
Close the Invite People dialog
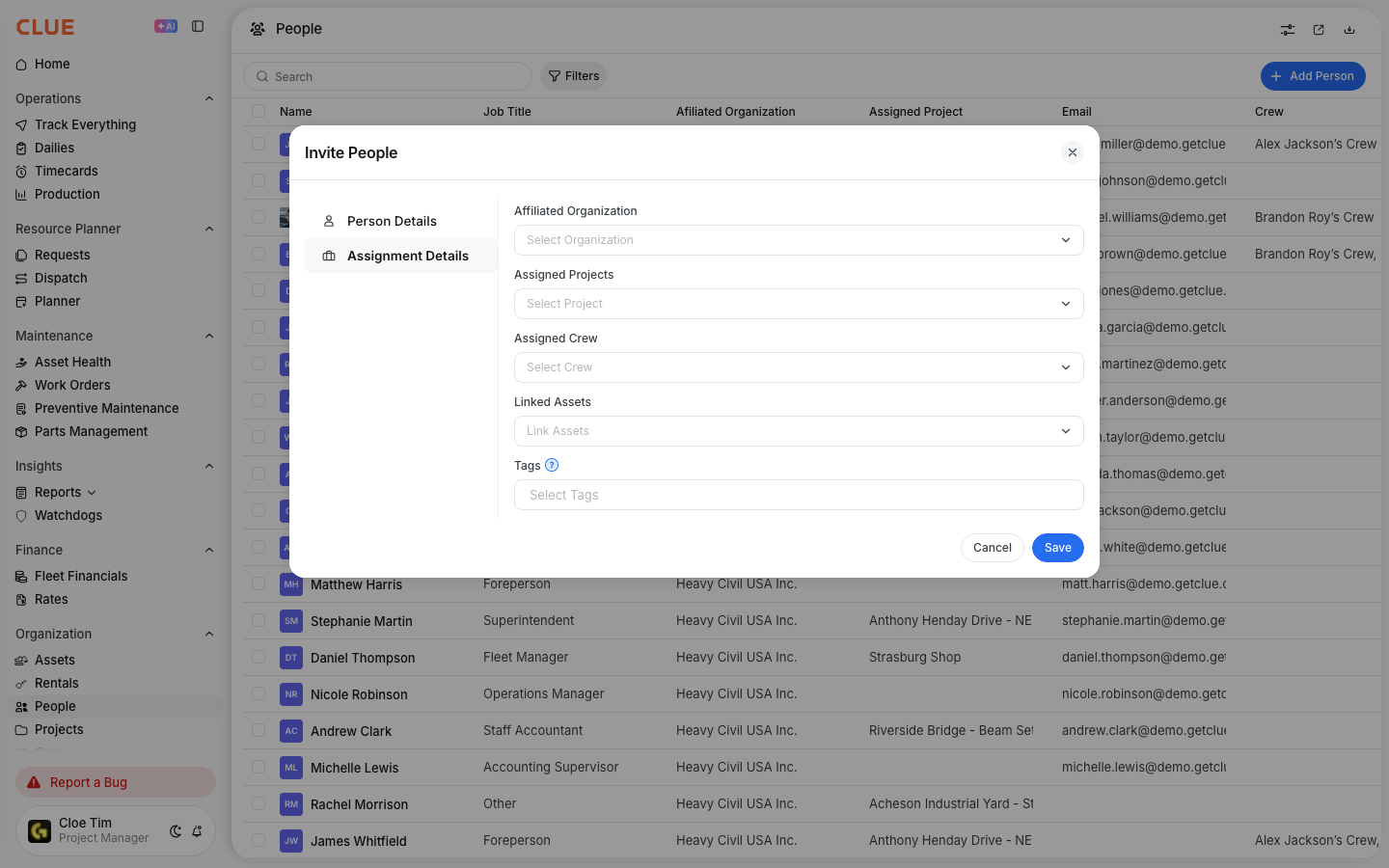pos(1073,152)
